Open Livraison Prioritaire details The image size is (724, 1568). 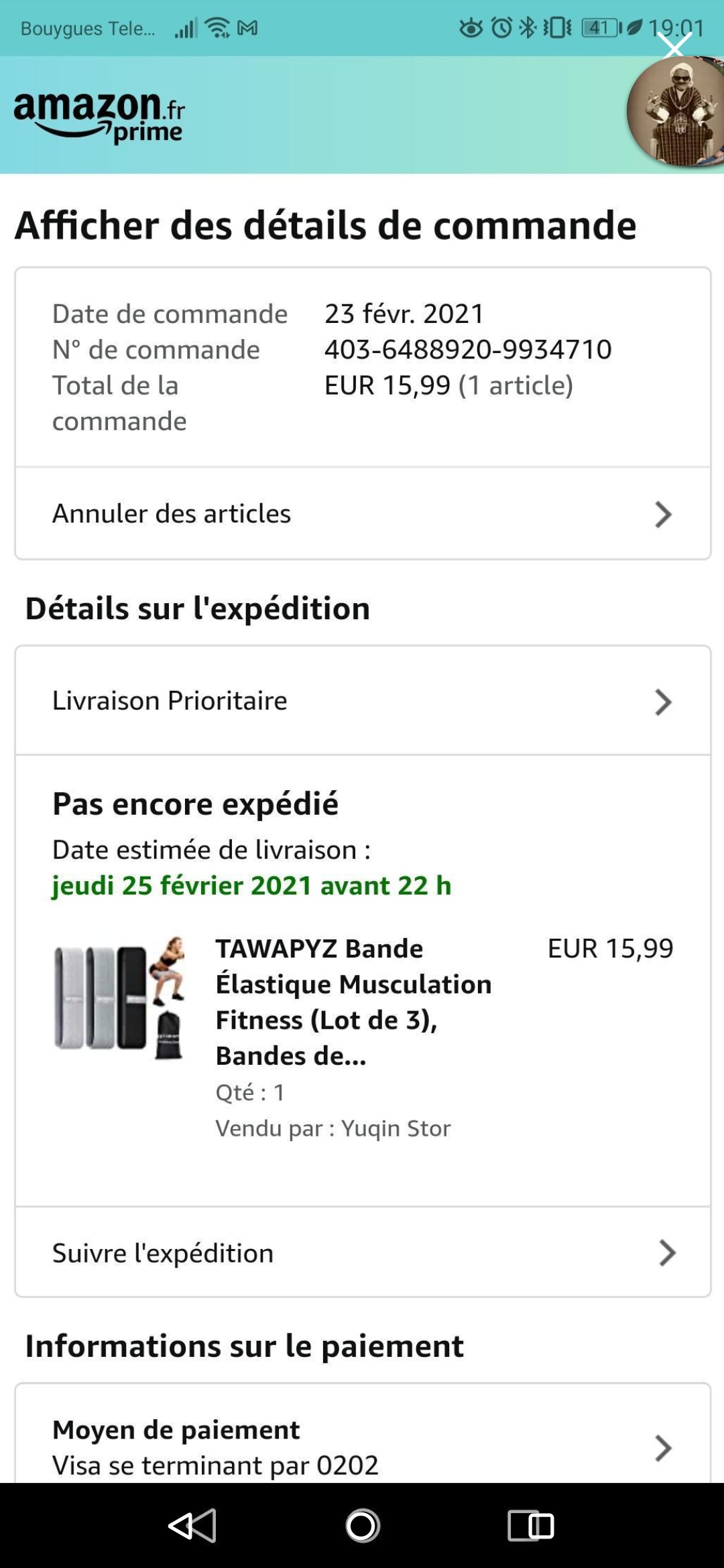coord(170,701)
